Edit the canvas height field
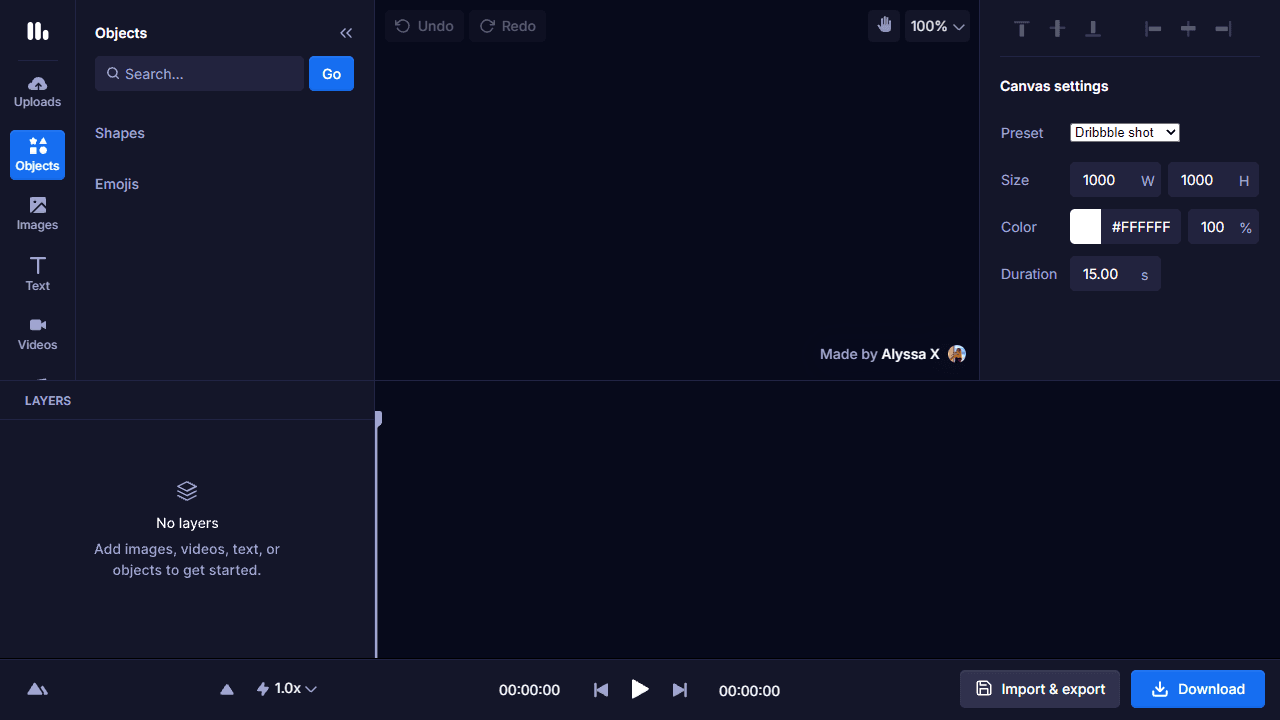 point(1213,180)
